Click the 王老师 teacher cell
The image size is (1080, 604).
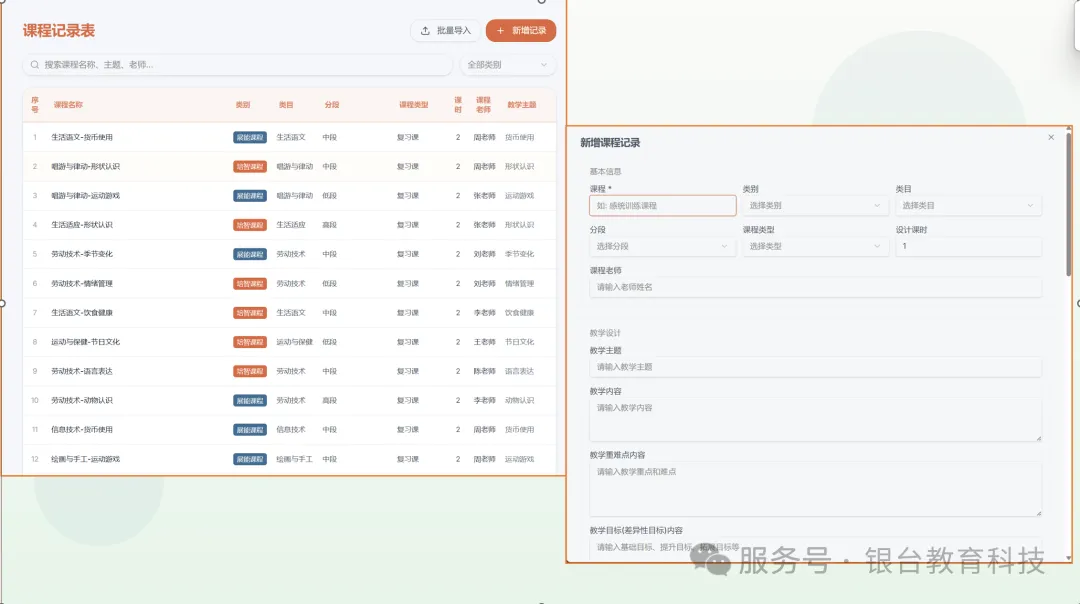(484, 342)
